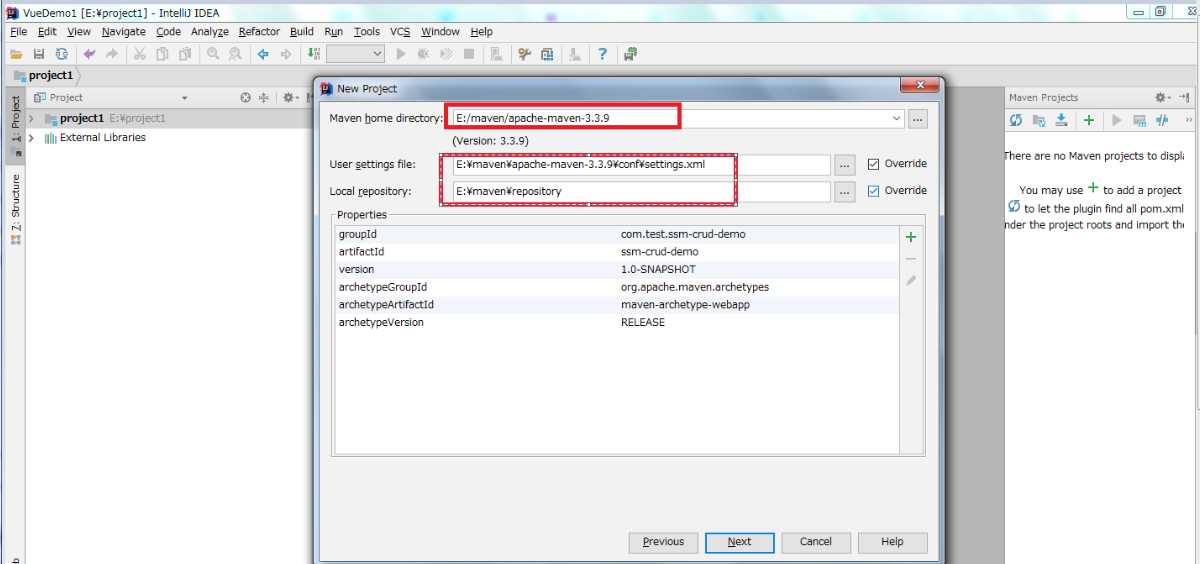Viewport: 1200px width, 564px height.
Task: Click the Find magnifier icon
Action: 213,54
